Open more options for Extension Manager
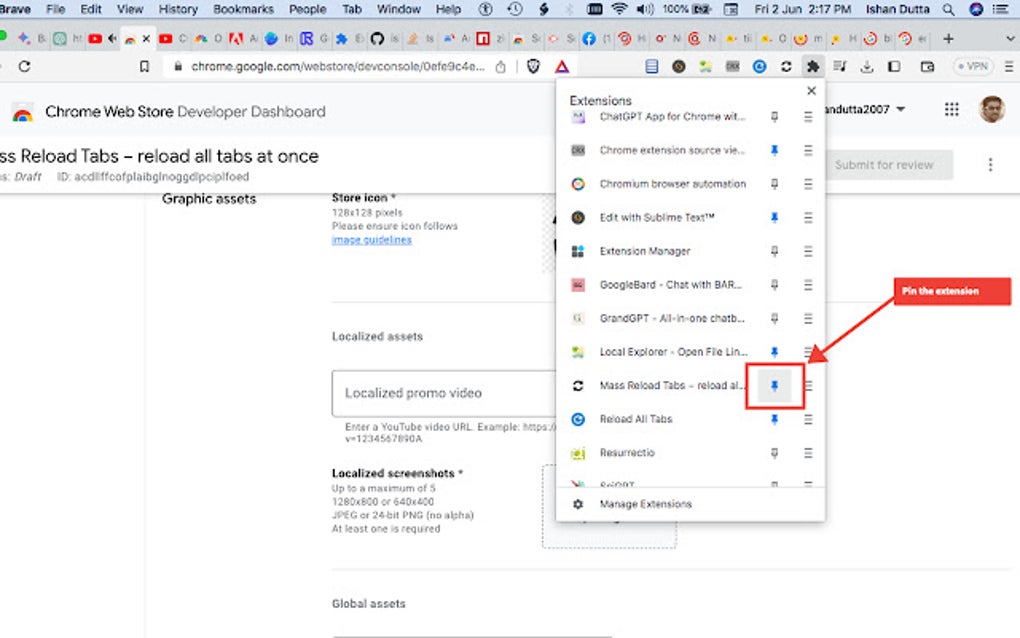The width and height of the screenshot is (1020, 638). (808, 251)
